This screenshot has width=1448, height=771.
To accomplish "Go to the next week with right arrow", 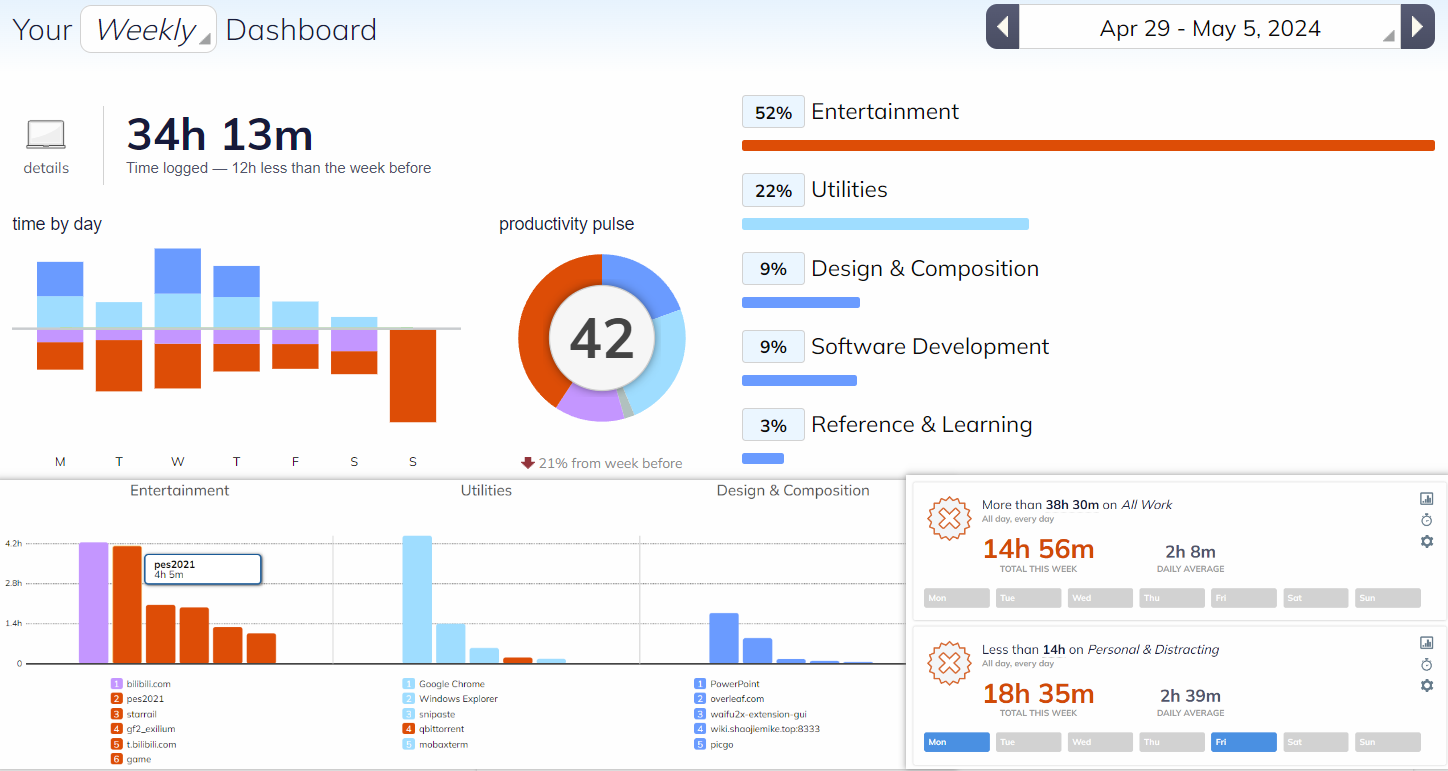I will (1417, 27).
